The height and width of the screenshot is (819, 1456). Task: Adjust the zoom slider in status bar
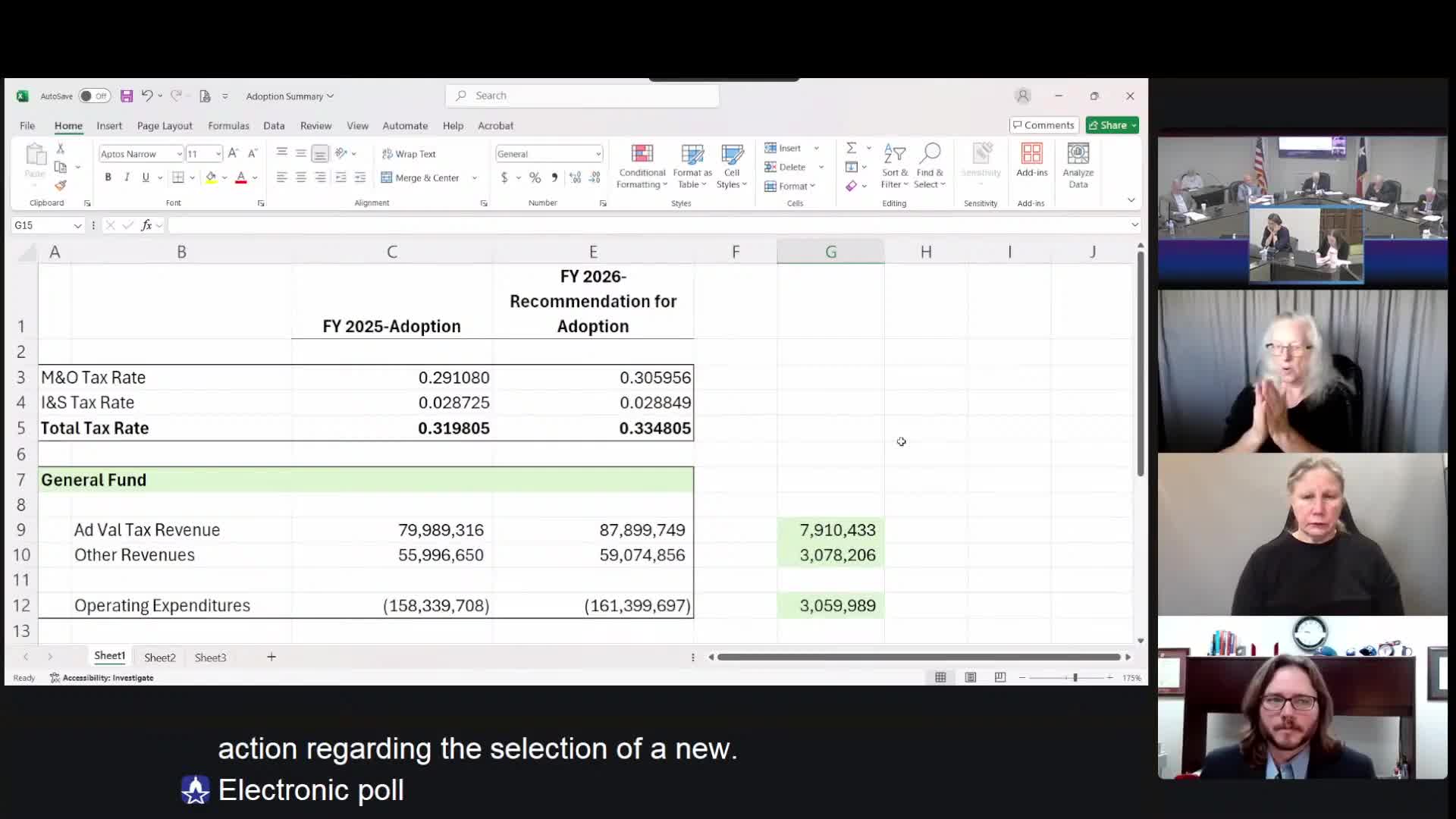click(x=1075, y=677)
